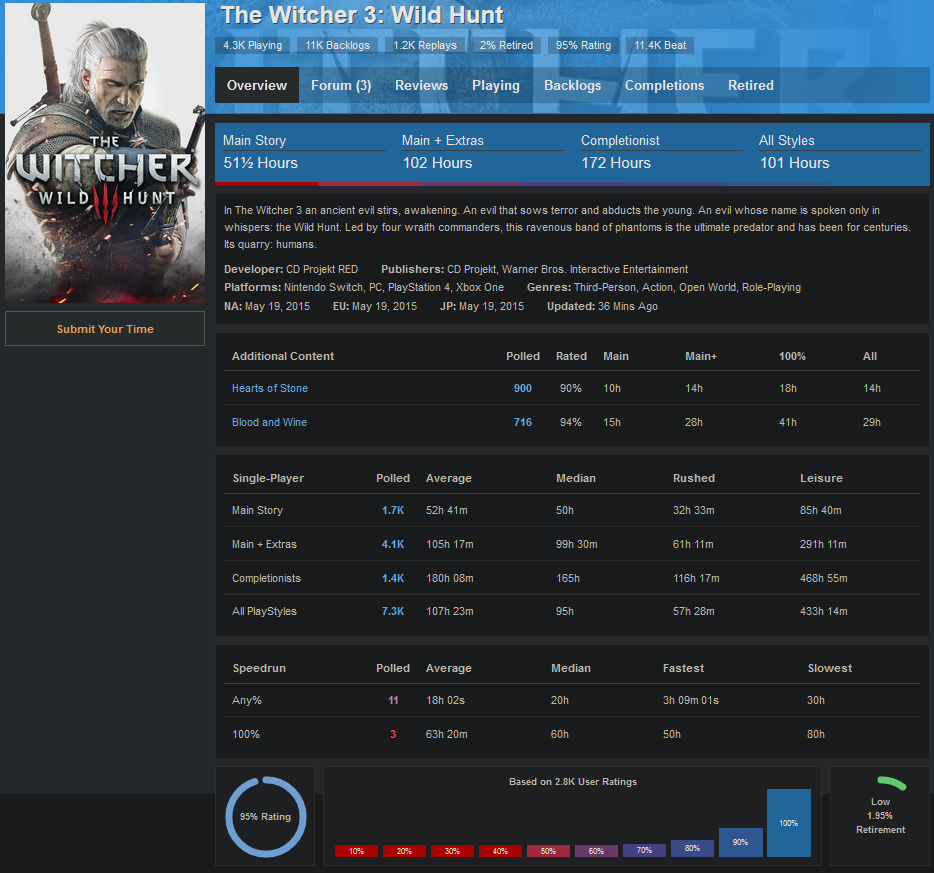Click the 80% rating bar in chart

tap(692, 849)
